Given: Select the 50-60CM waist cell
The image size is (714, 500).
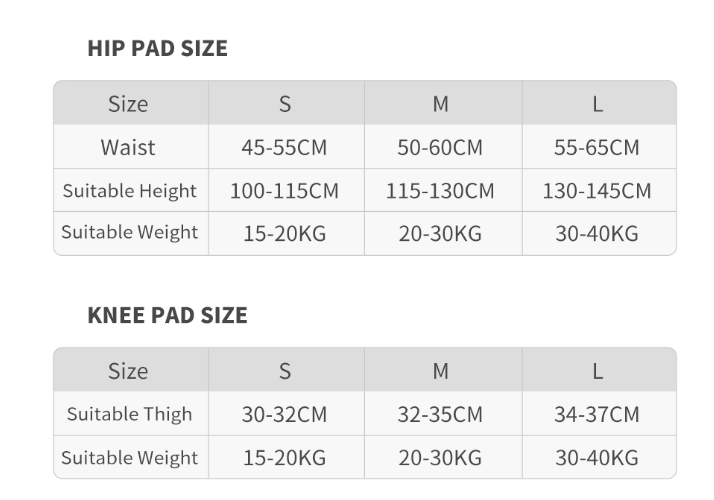Looking at the screenshot, I should pos(440,148).
